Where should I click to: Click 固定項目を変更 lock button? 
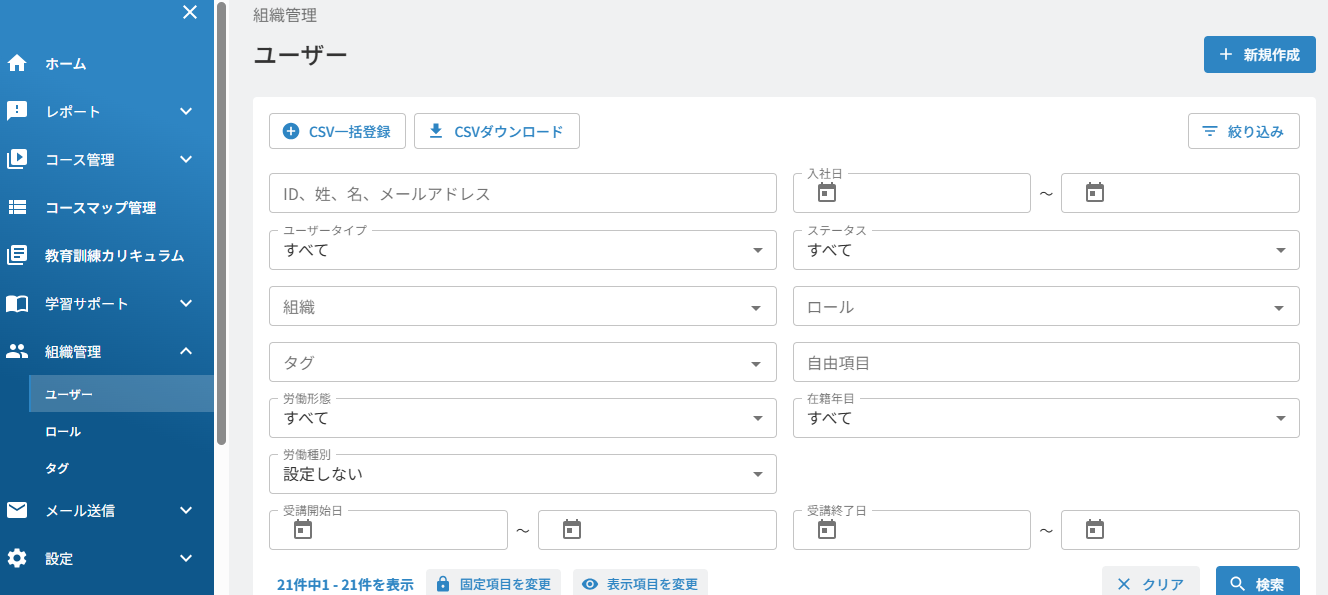[x=493, y=584]
